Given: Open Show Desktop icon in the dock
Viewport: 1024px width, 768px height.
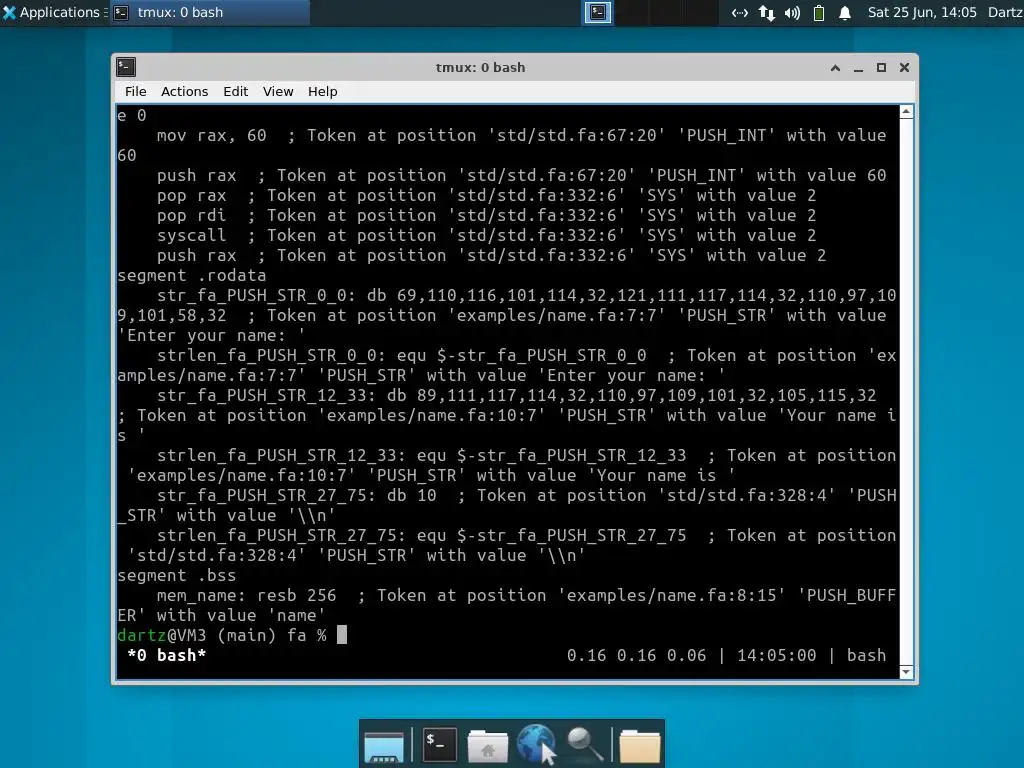Looking at the screenshot, I should [x=384, y=746].
